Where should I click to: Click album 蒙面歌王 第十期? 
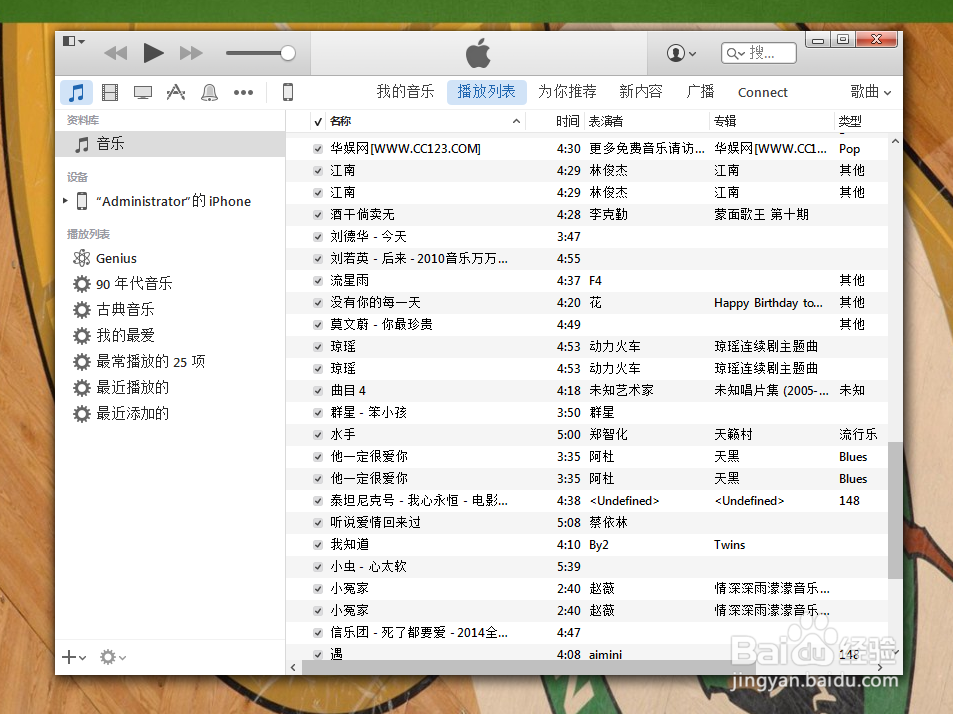(761, 215)
